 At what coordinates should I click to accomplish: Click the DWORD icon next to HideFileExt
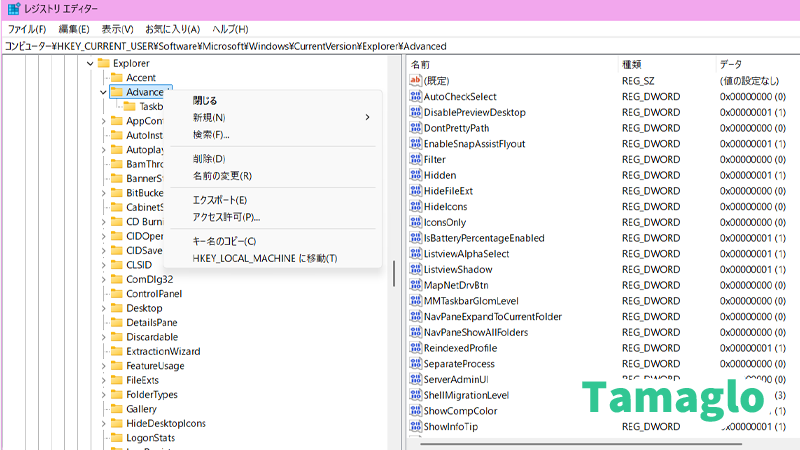pos(416,191)
